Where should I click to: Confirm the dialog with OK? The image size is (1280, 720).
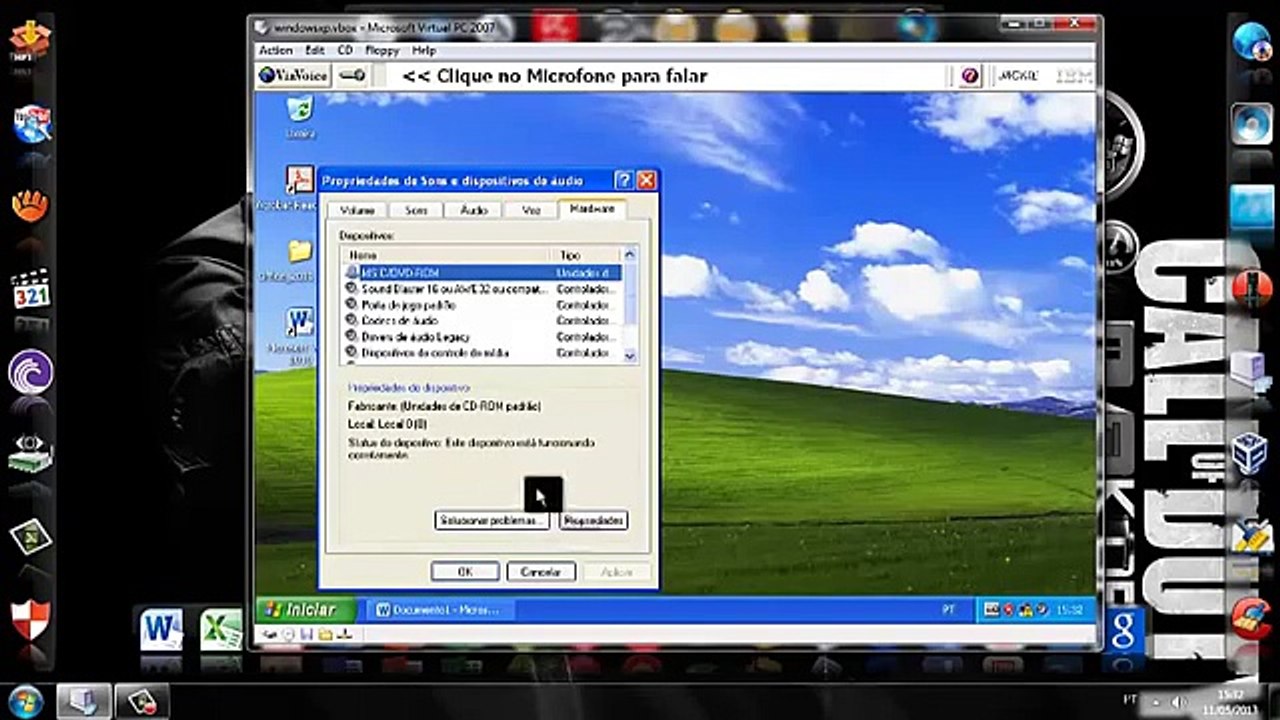point(465,572)
